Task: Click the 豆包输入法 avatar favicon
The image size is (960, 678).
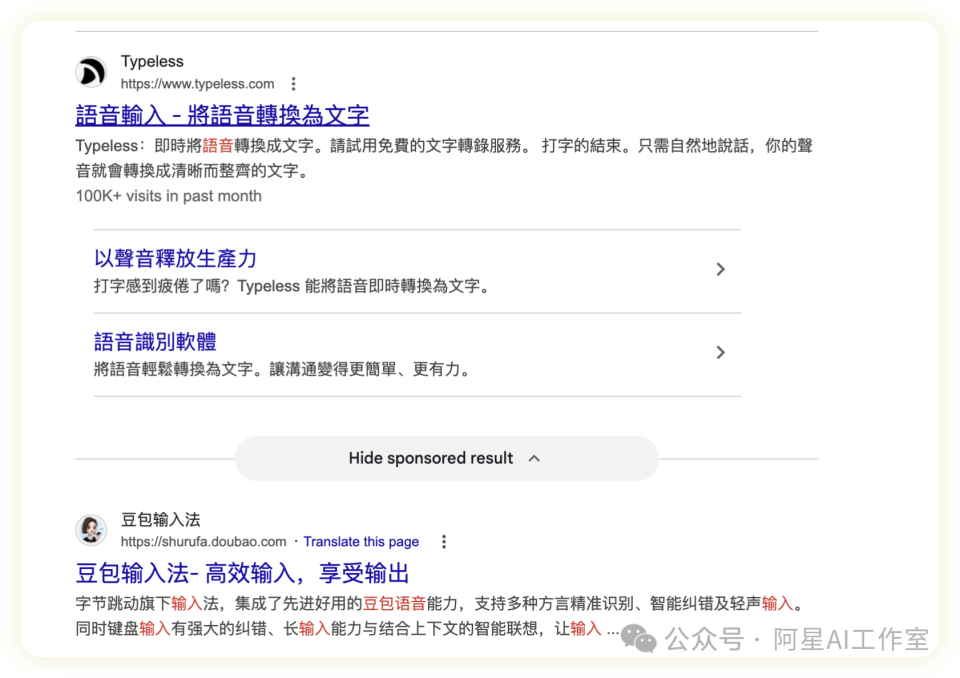Action: click(x=91, y=530)
